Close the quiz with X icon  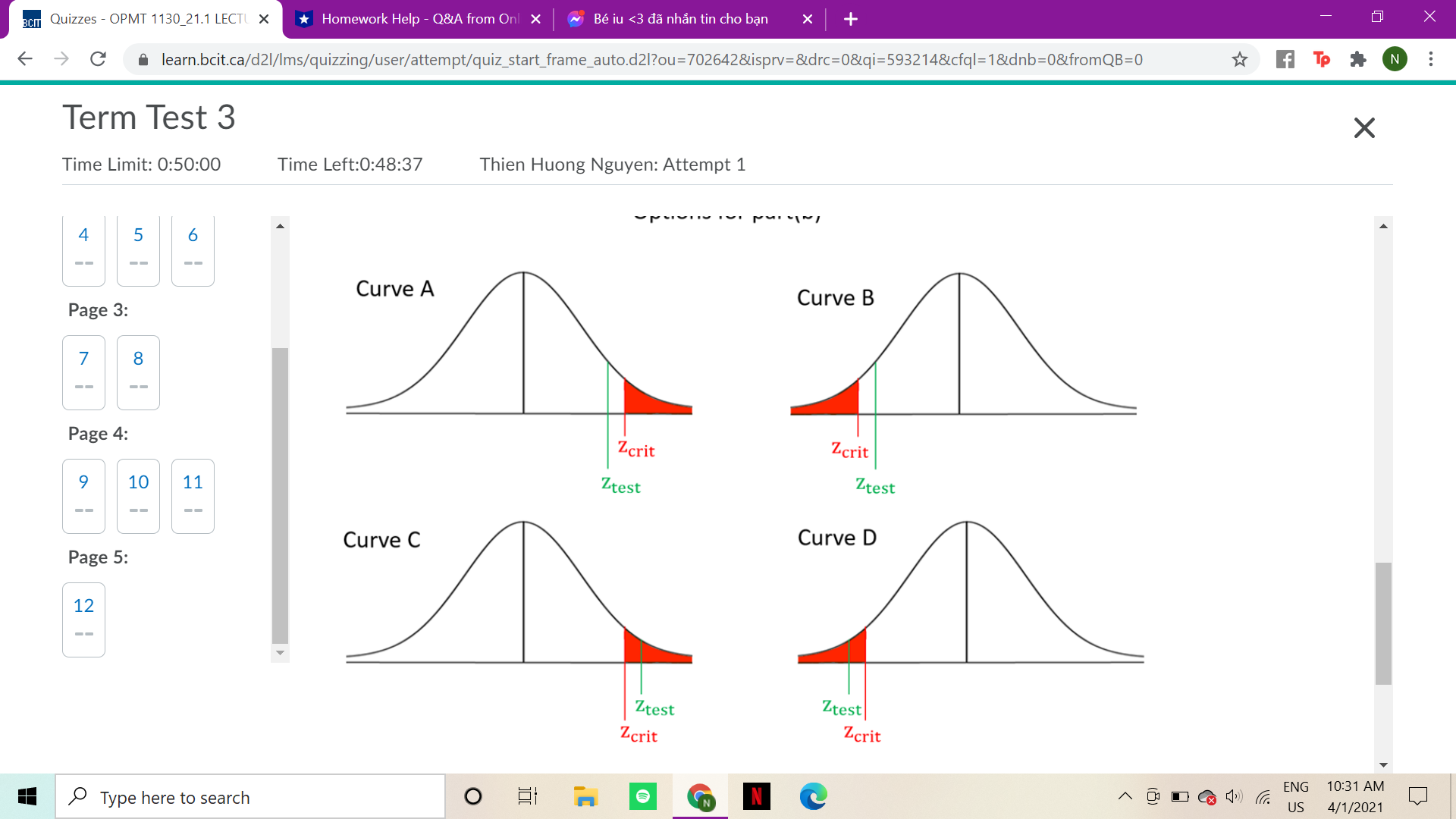1363,127
